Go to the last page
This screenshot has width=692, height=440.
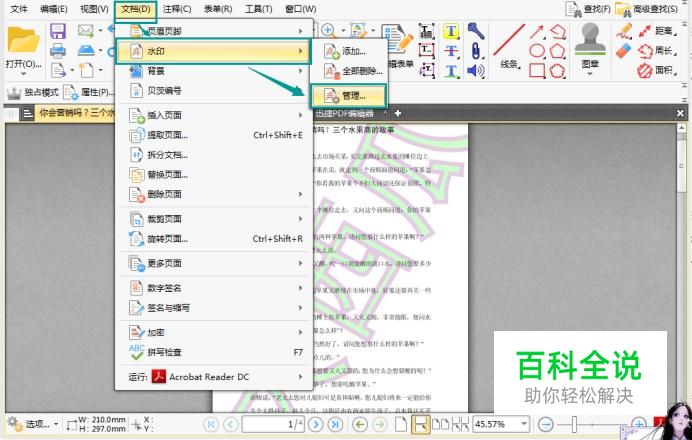(x=335, y=425)
